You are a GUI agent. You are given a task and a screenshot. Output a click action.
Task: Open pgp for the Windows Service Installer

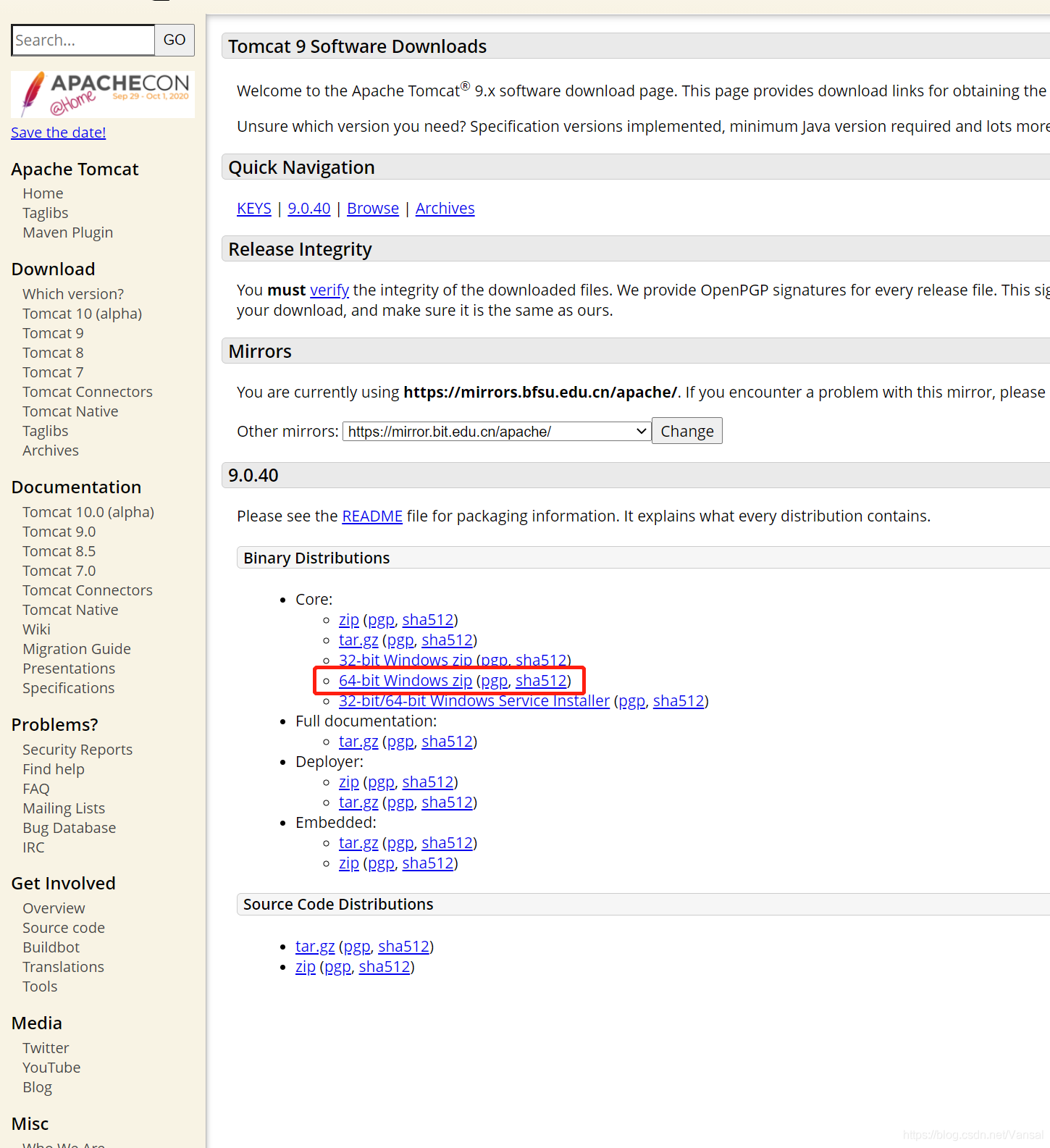pyautogui.click(x=631, y=701)
